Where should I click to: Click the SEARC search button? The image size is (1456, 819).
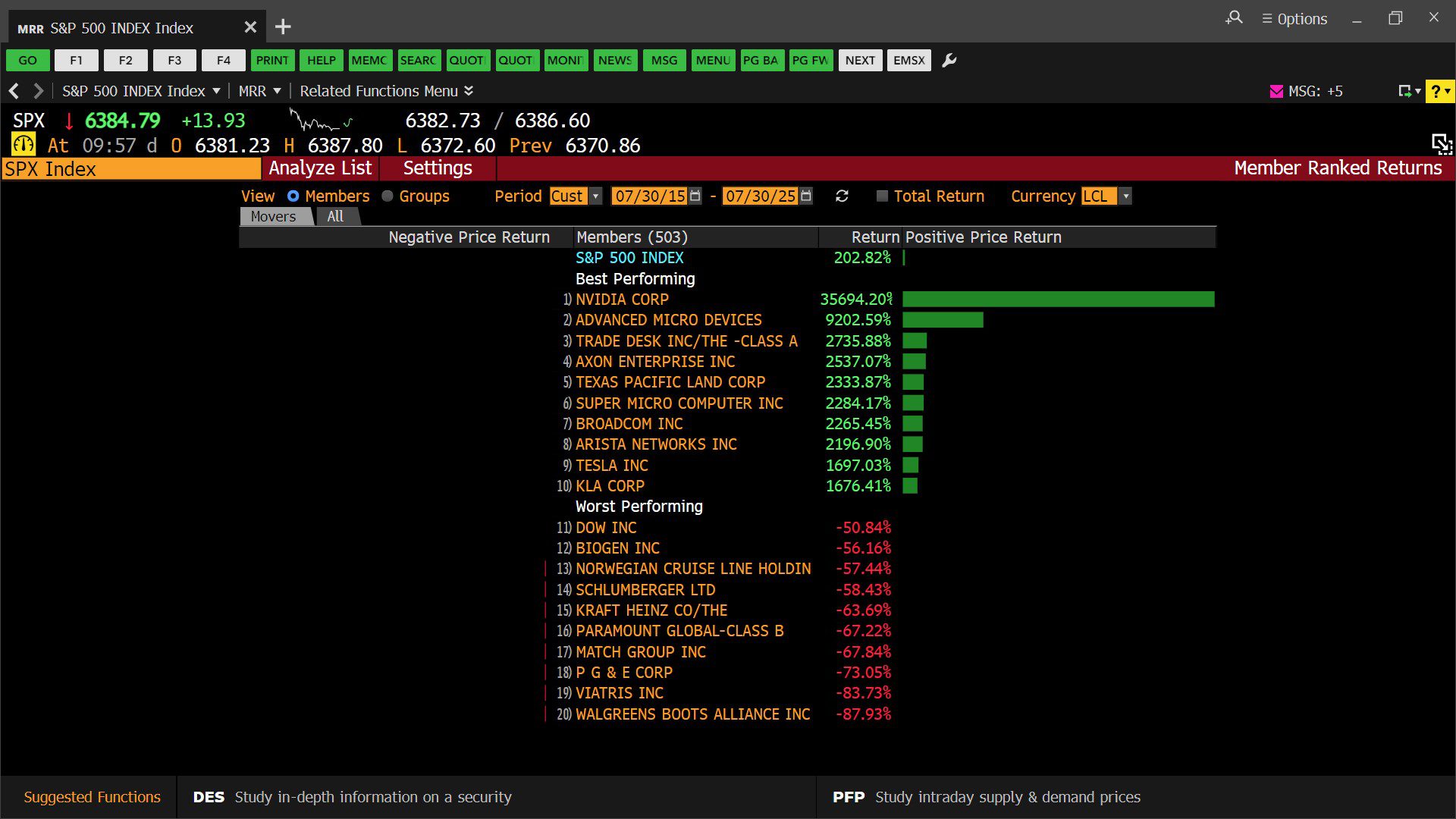click(419, 61)
